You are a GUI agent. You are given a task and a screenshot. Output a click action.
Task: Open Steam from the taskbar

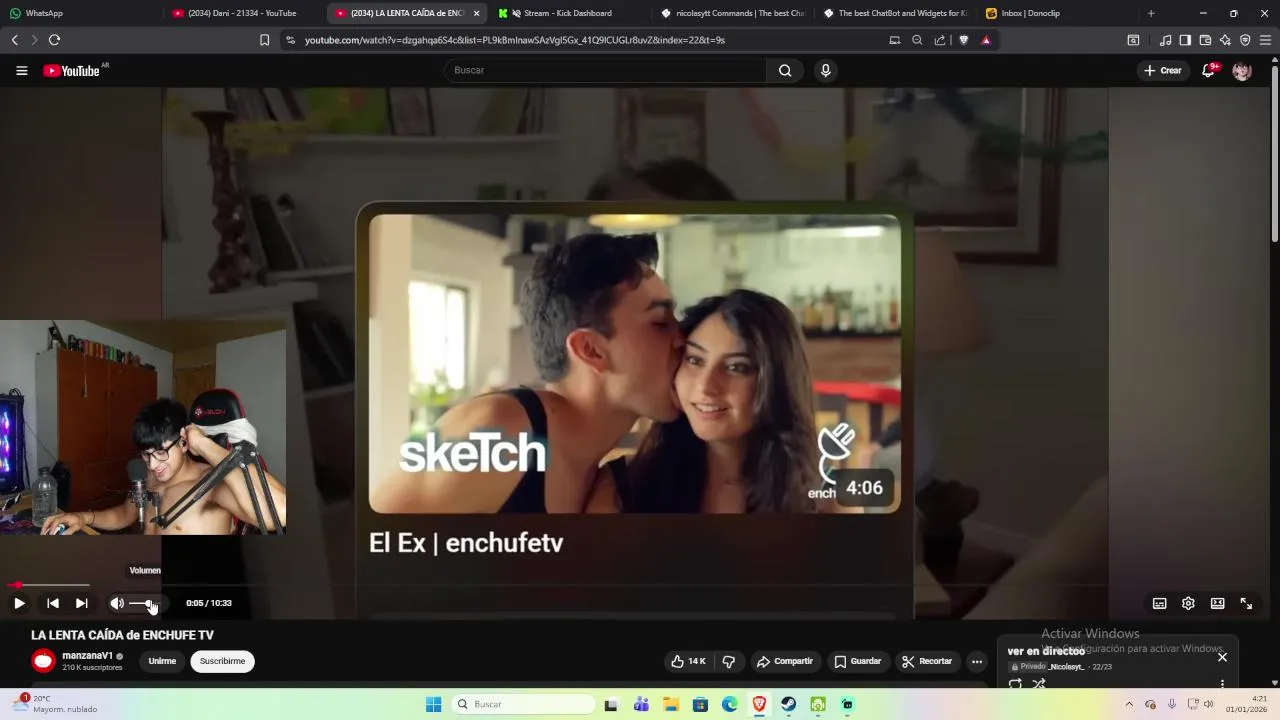point(789,704)
